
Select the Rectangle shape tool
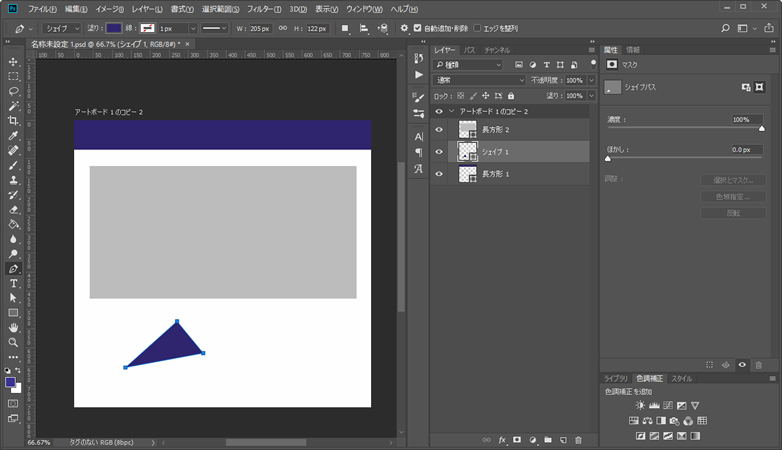pyautogui.click(x=13, y=313)
